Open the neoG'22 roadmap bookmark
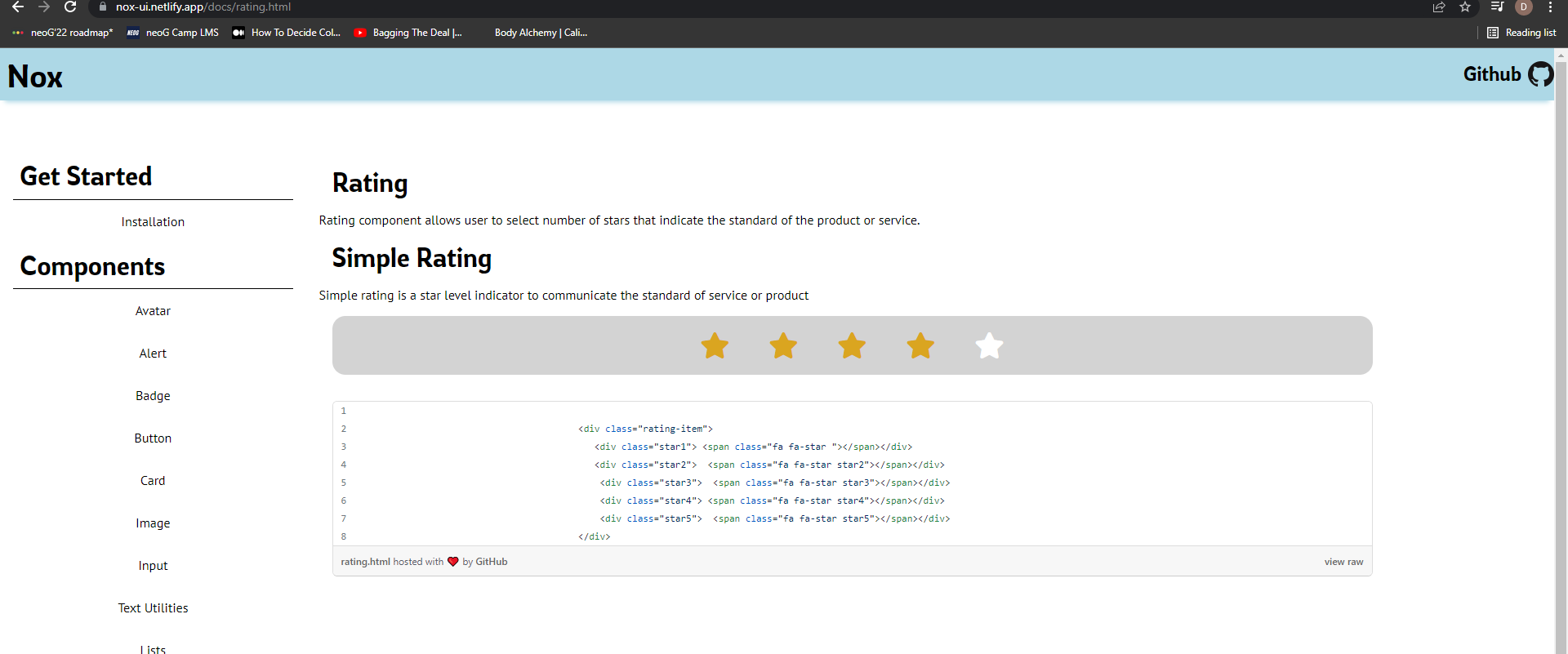 coord(63,33)
